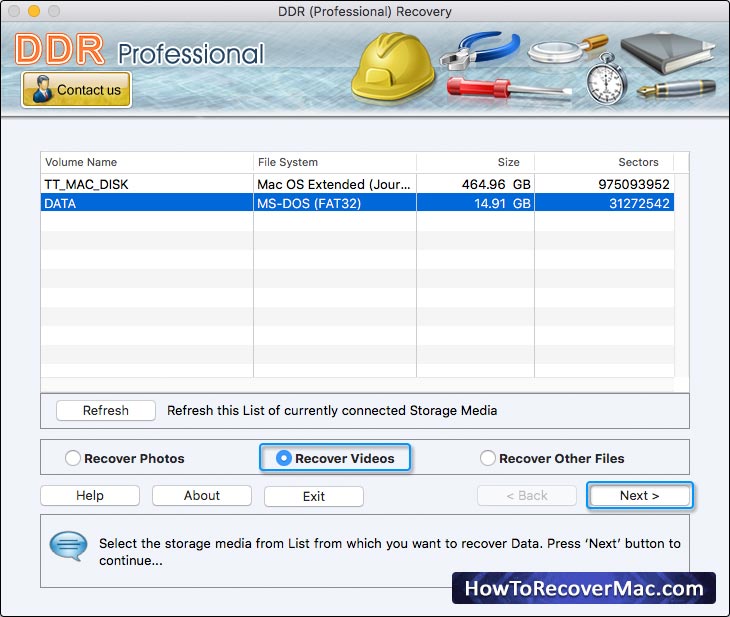This screenshot has height=617, width=730.
Task: Open the Help button
Action: 90,495
